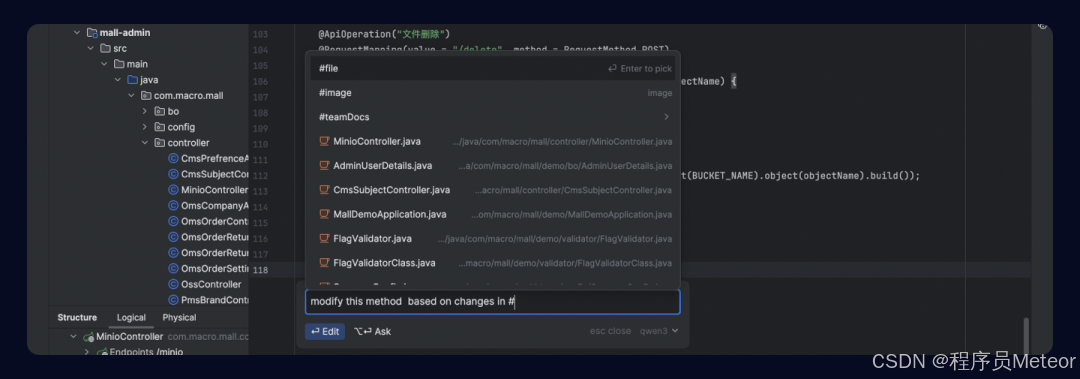Screen dimensions: 1080x379
Task: Click Java file icon beside FlagValidatorClass.java suggestion
Action: (x=324, y=263)
